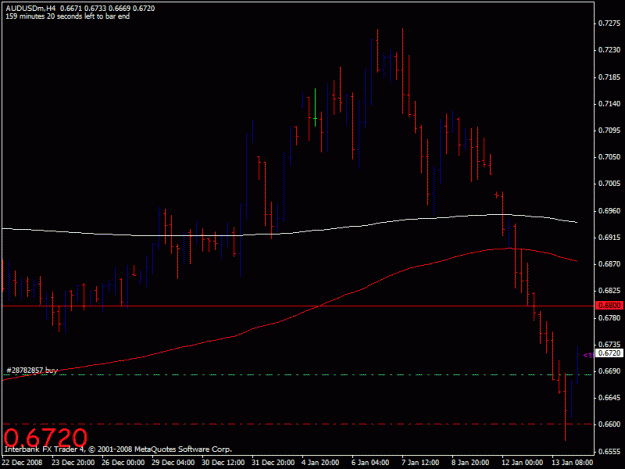The height and width of the screenshot is (469, 625).
Task: Click the 29 Dec 04:00 time label
Action: (173, 463)
